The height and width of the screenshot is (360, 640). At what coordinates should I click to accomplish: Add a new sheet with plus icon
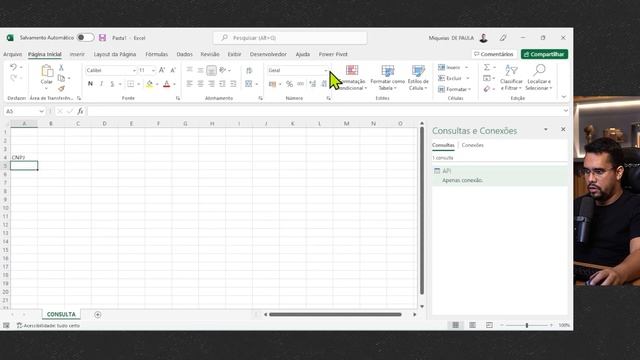98,315
